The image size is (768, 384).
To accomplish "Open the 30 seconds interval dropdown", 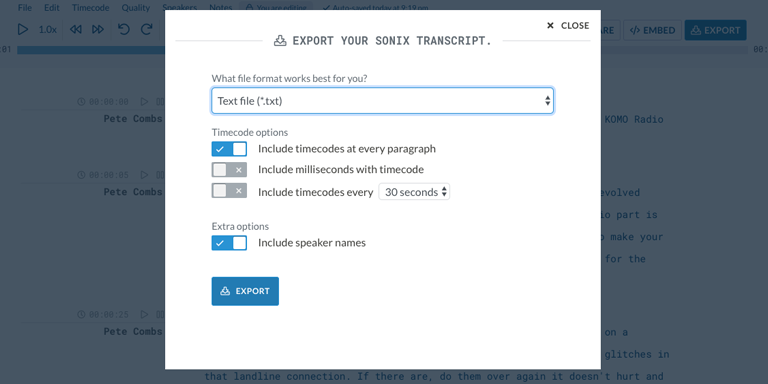I will pyautogui.click(x=414, y=192).
